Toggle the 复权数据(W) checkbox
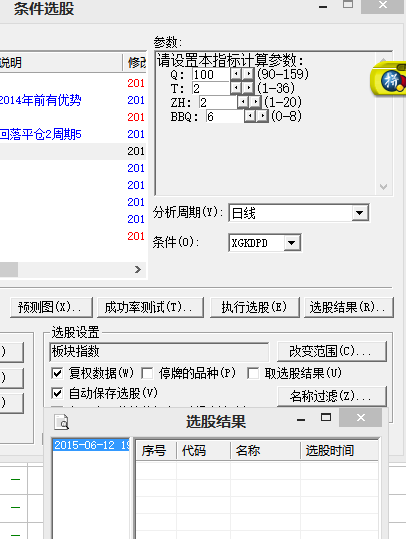The width and height of the screenshot is (406, 539). coord(57,373)
